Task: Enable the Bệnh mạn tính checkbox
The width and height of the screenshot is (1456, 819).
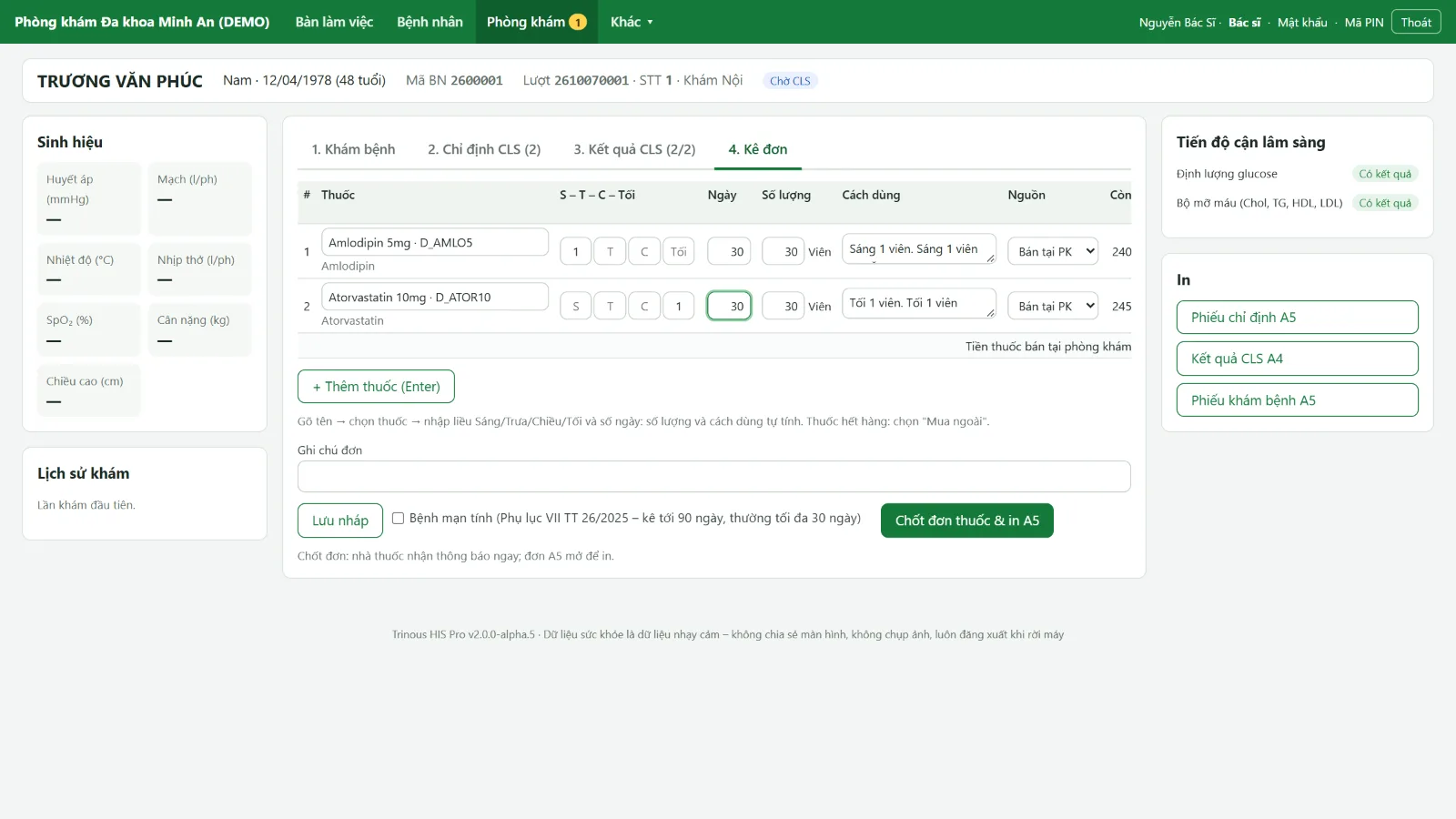Action: click(x=398, y=518)
